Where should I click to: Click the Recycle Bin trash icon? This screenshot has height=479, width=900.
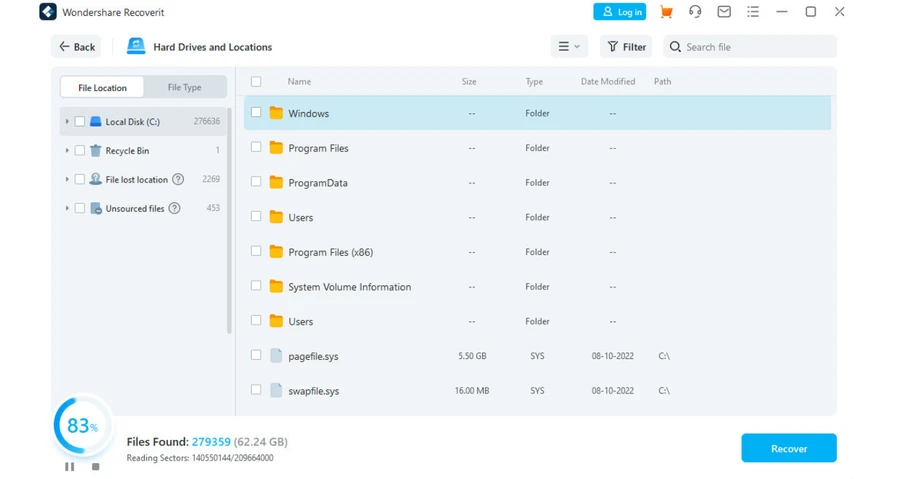96,150
